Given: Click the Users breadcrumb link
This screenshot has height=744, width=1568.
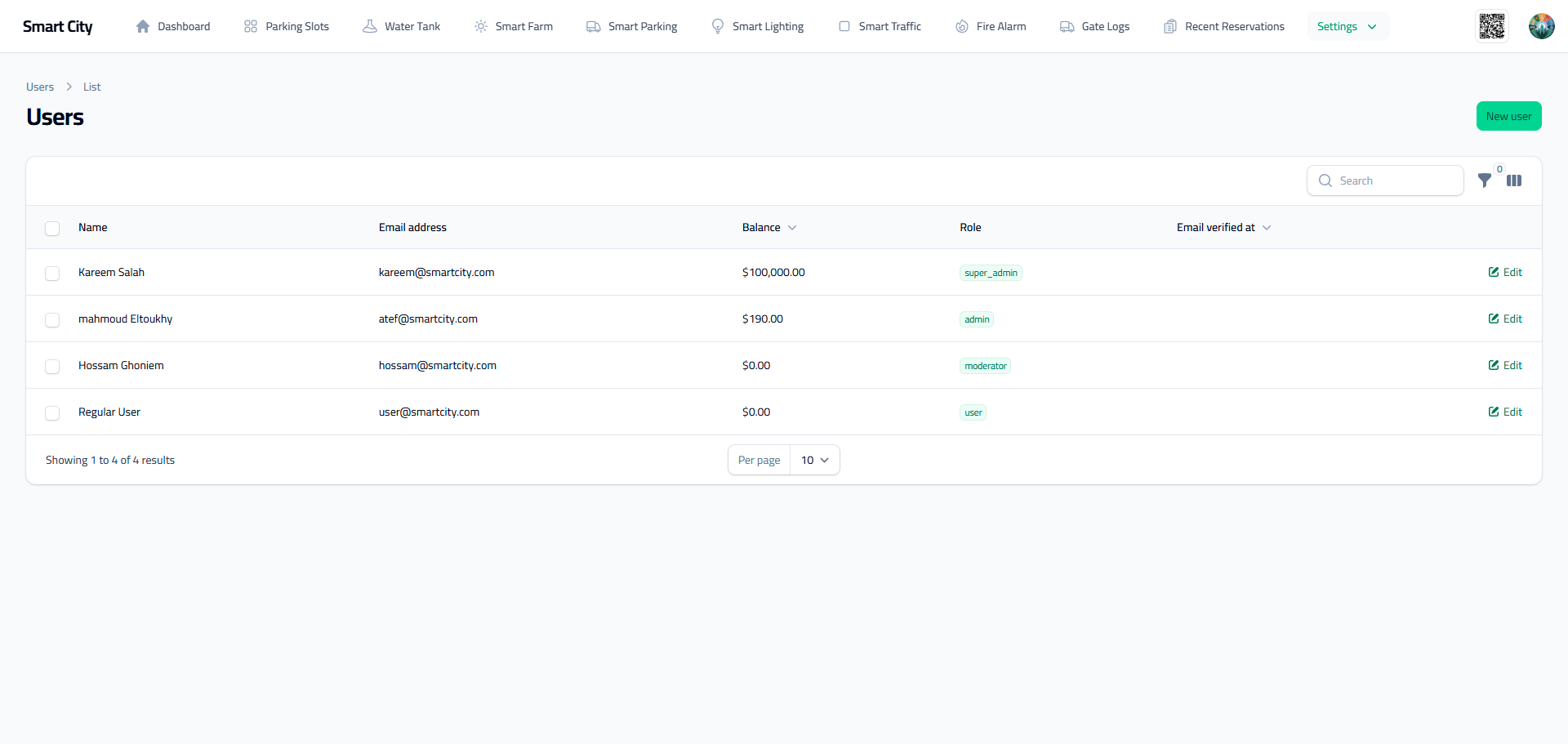Looking at the screenshot, I should (x=40, y=87).
